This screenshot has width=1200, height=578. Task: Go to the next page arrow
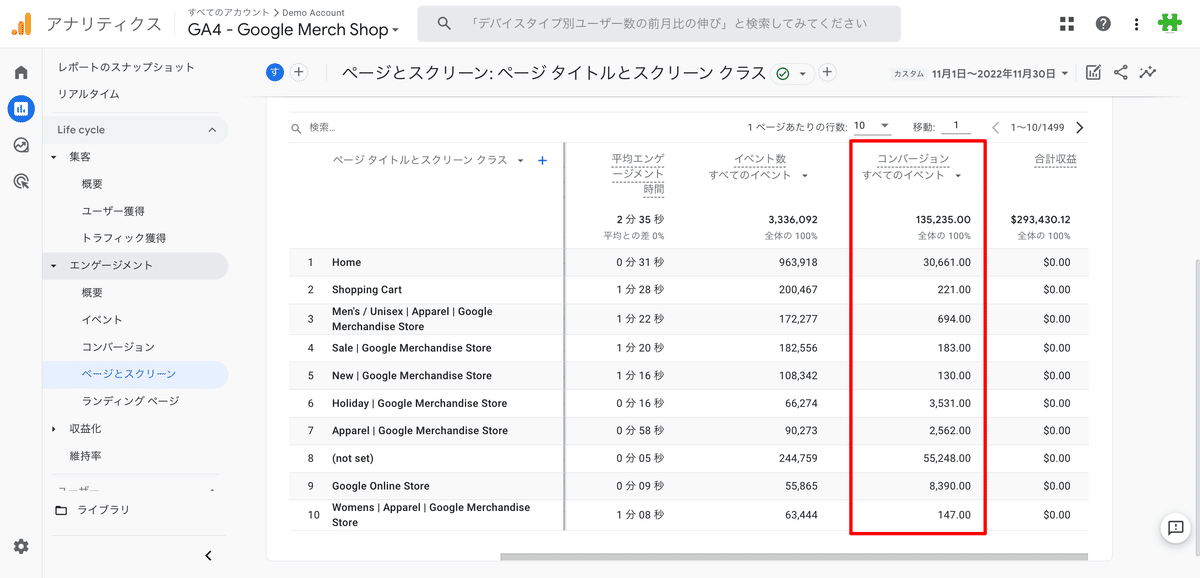[x=1079, y=127]
